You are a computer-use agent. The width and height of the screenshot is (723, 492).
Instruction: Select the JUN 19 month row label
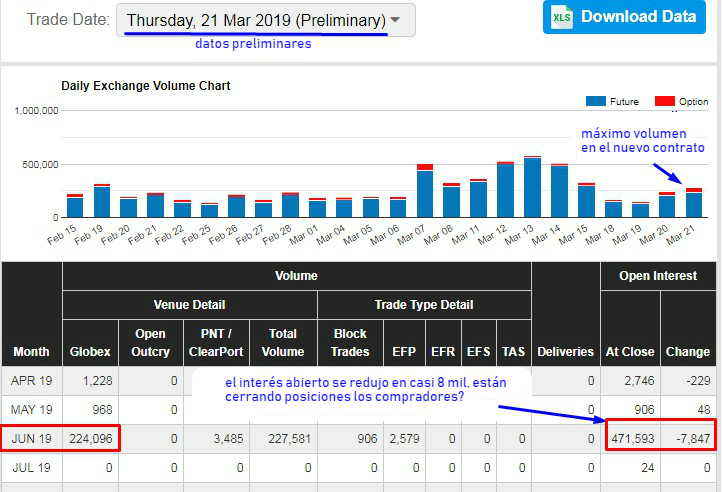coord(31,437)
